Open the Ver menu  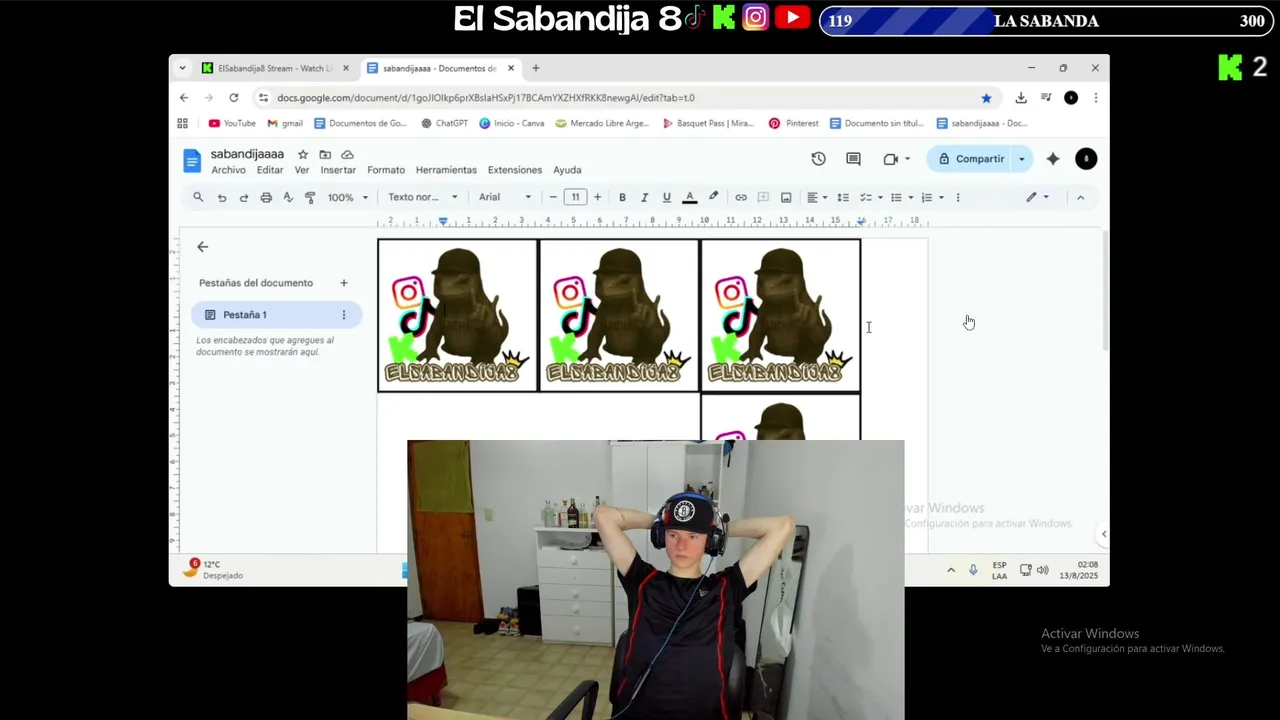click(x=302, y=170)
